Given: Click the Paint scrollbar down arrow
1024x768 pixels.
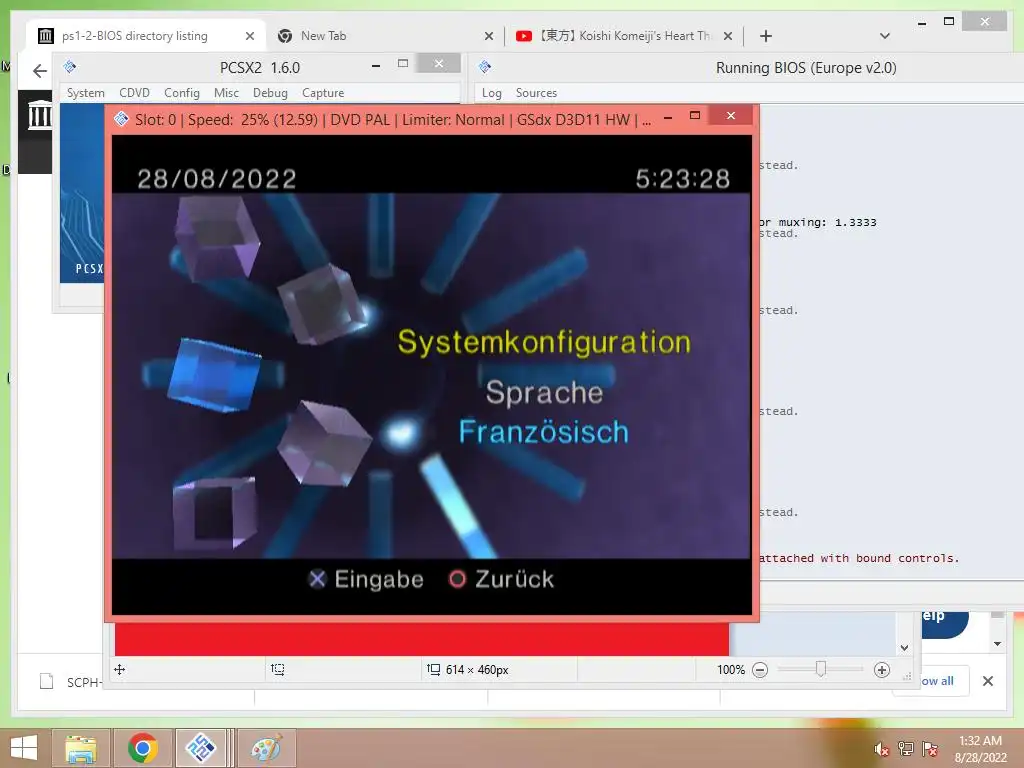Looking at the screenshot, I should pos(904,648).
